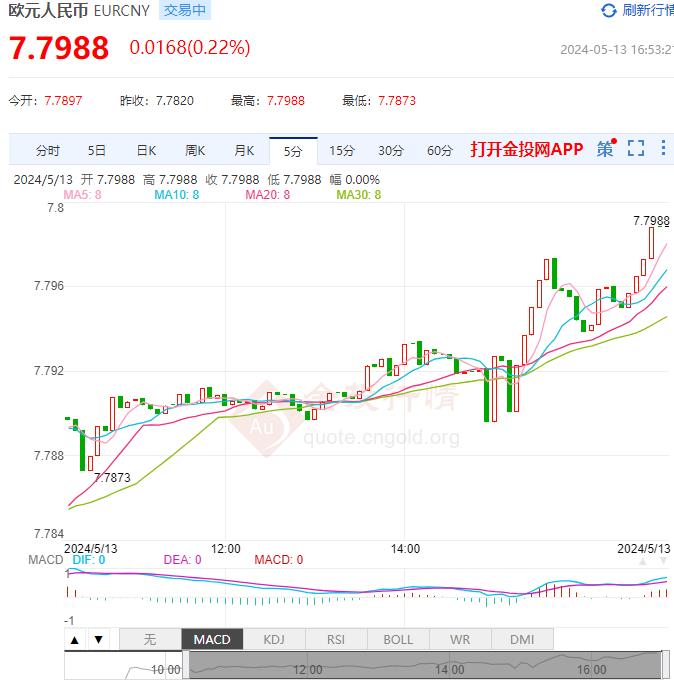The height and width of the screenshot is (687, 674).
Task: Select the 日K daily candlestick tab
Action: coord(145,151)
